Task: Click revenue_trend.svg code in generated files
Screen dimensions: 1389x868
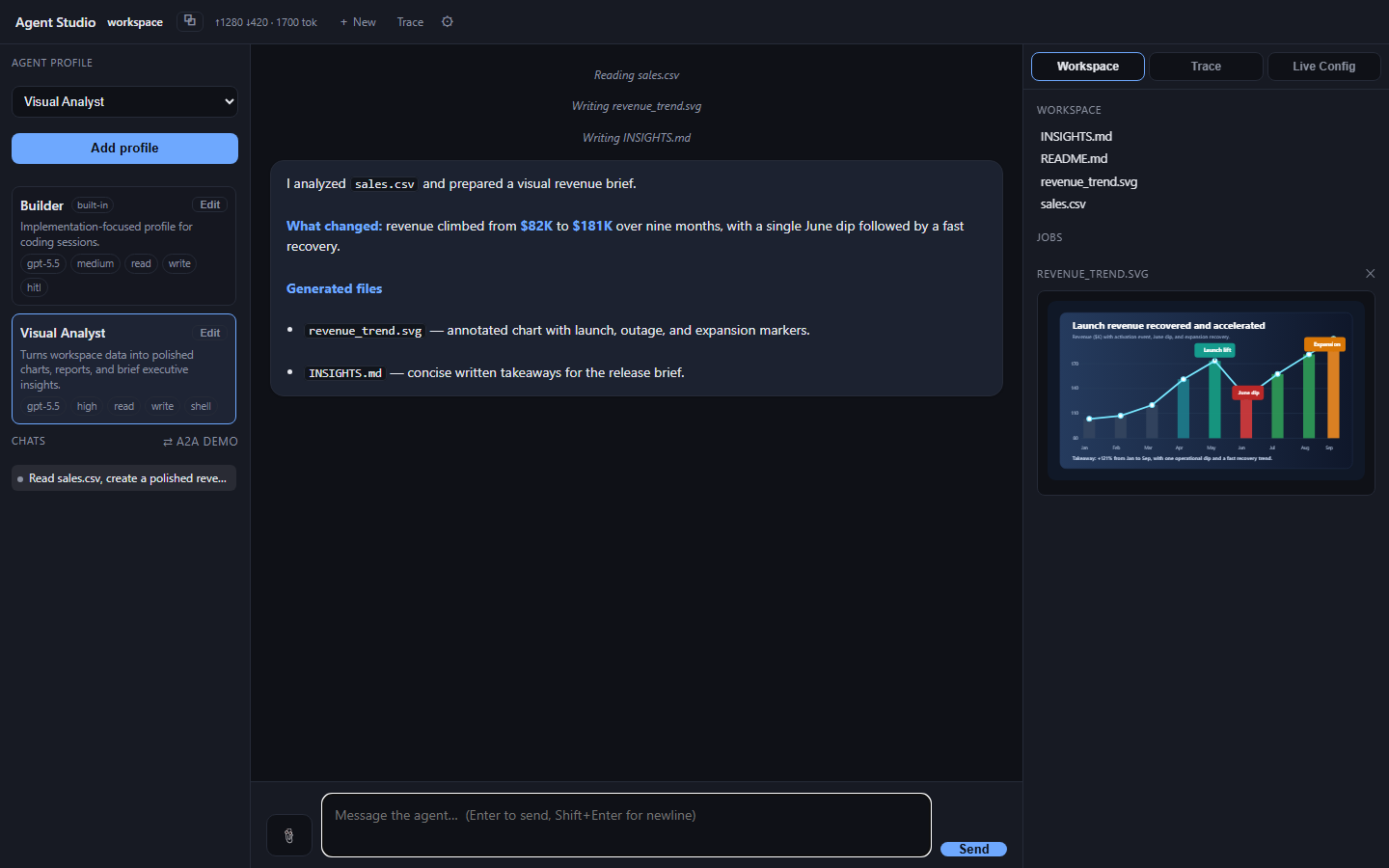Action: point(365,331)
